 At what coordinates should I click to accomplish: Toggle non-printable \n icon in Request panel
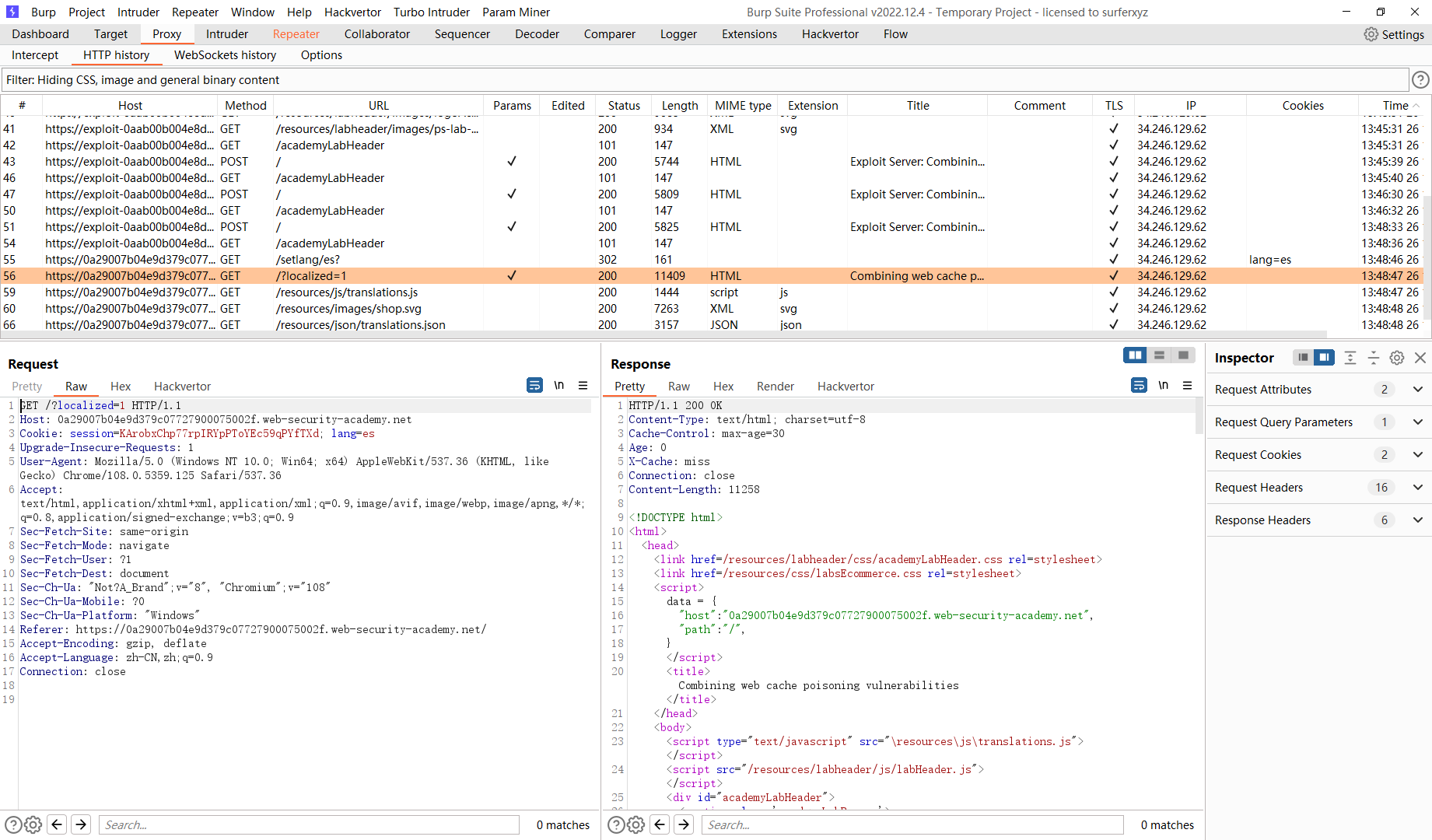558,385
